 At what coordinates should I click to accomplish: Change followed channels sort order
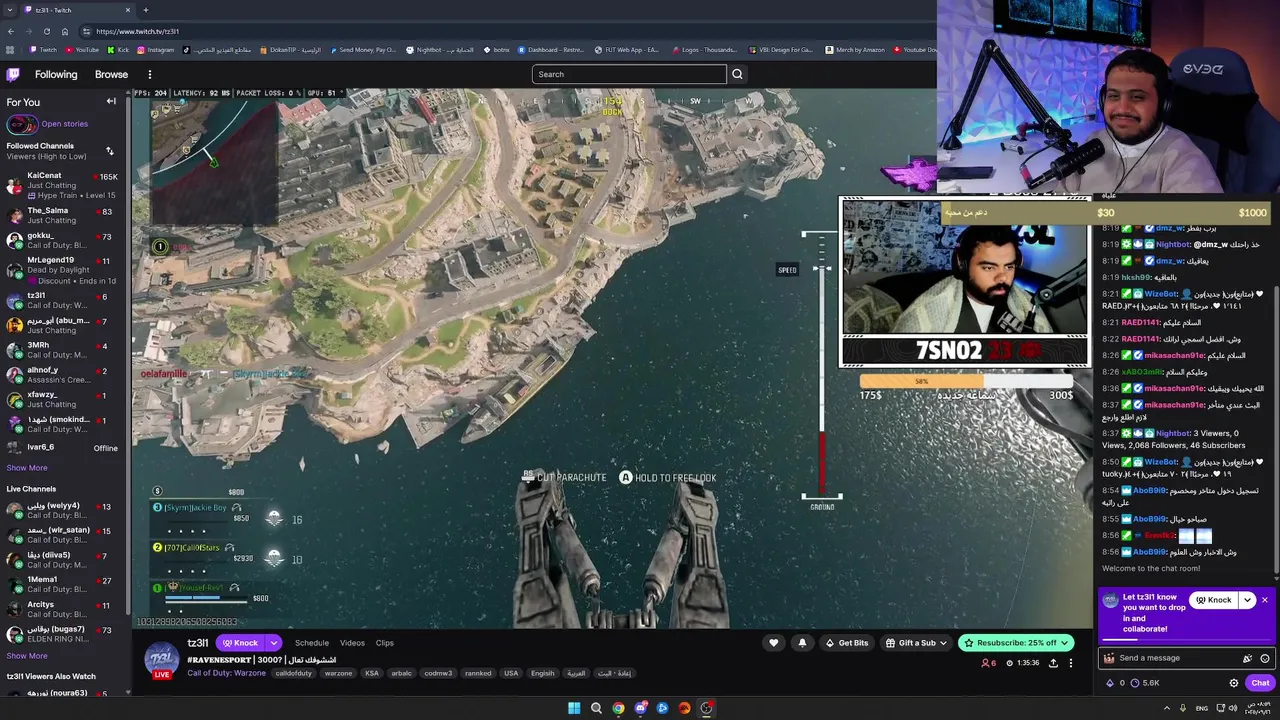coord(109,151)
